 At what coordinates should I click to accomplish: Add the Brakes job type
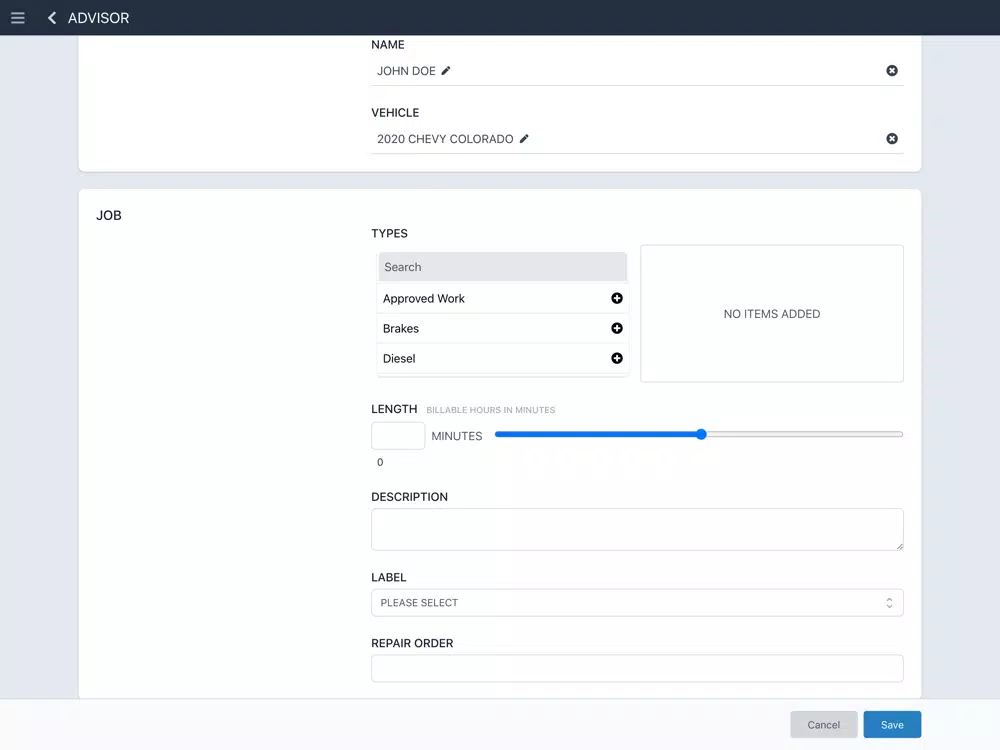coord(617,328)
